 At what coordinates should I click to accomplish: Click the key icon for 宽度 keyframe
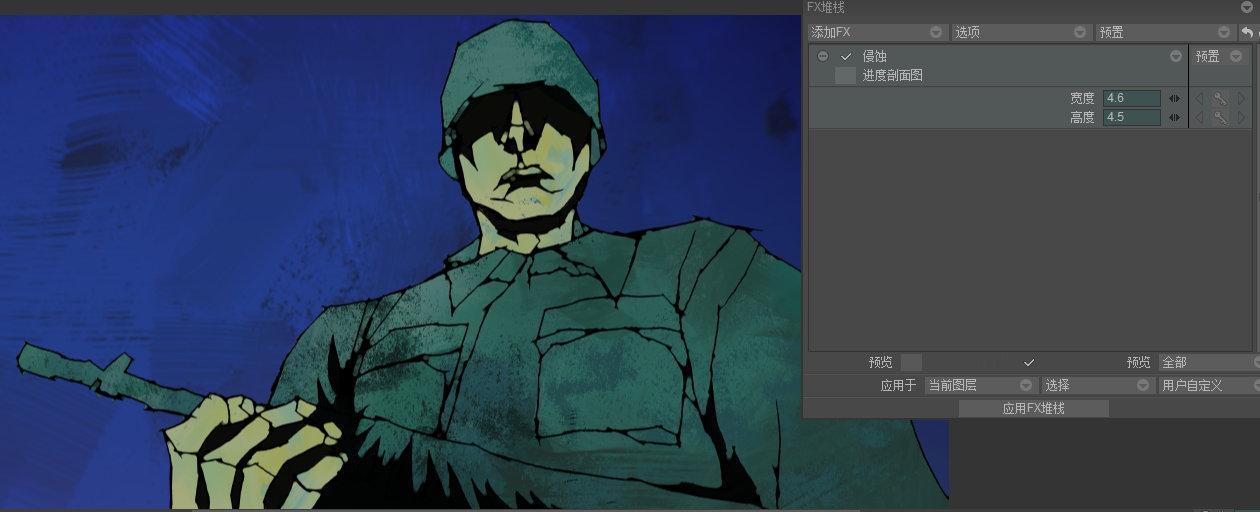[x=1220, y=98]
